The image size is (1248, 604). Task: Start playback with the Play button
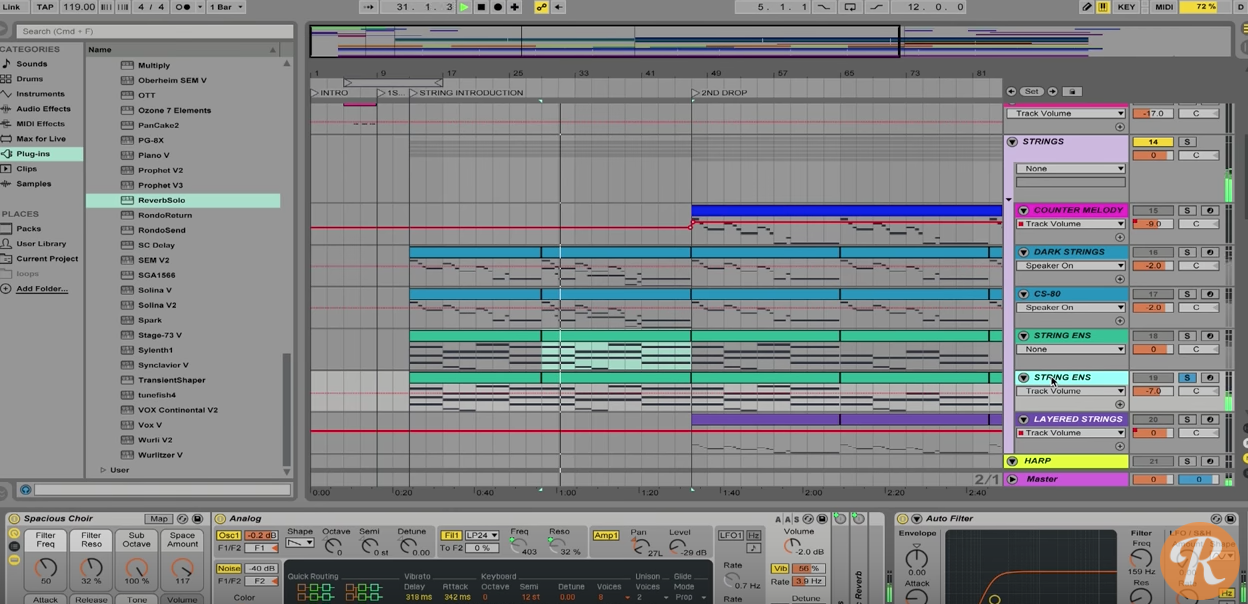tap(464, 7)
